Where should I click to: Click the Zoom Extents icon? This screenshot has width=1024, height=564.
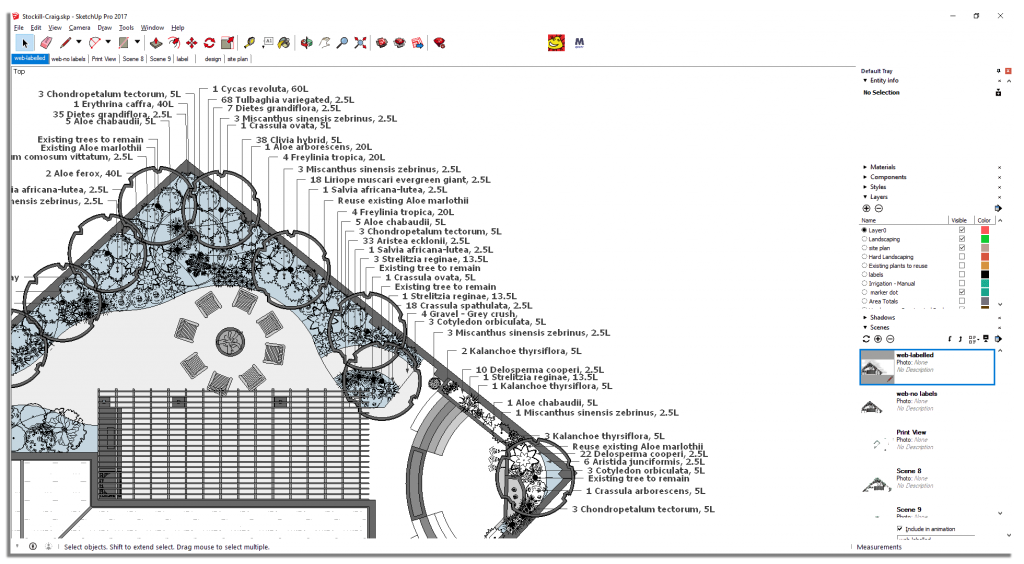point(359,43)
